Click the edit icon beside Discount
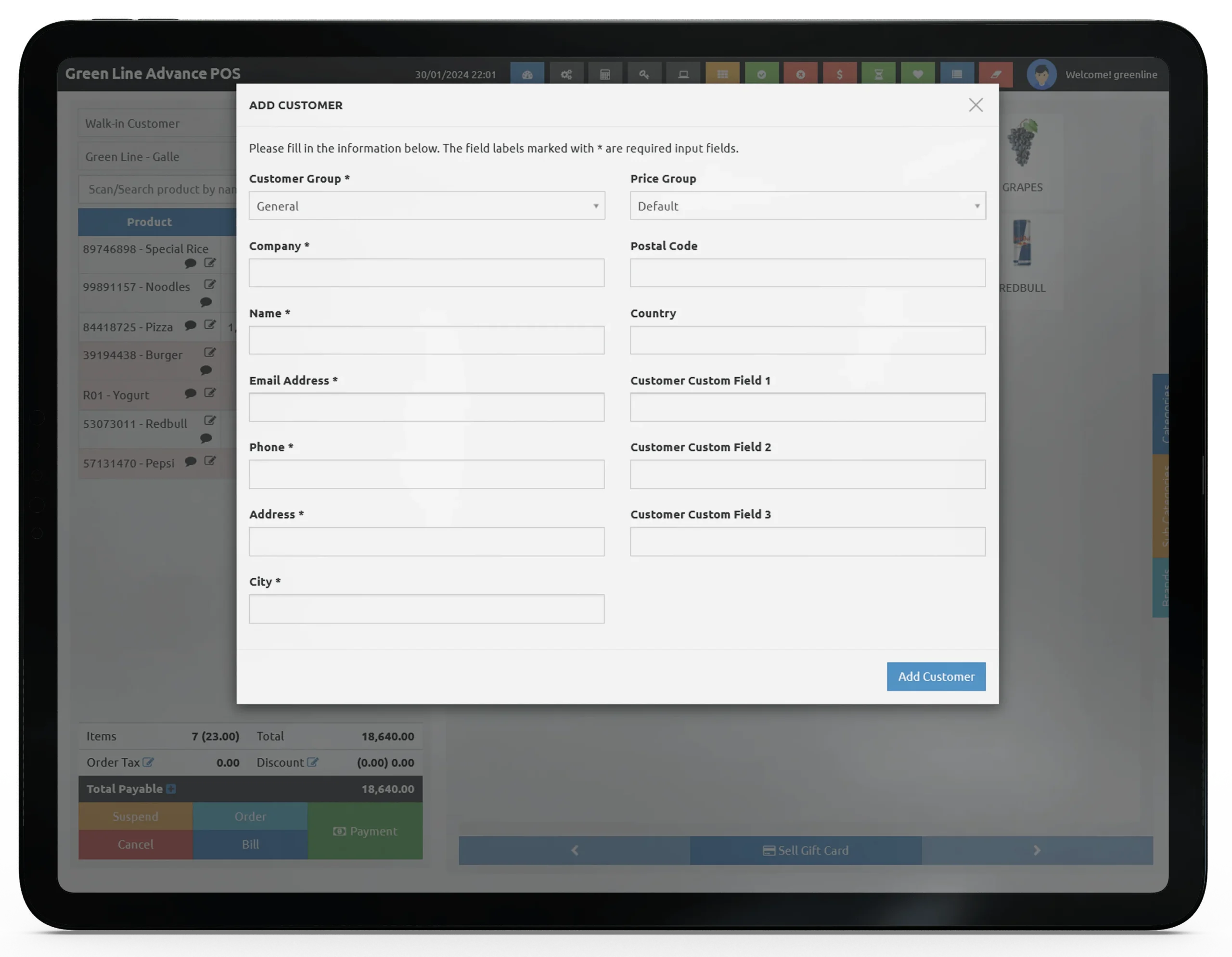This screenshot has width=1232, height=957. pos(312,762)
